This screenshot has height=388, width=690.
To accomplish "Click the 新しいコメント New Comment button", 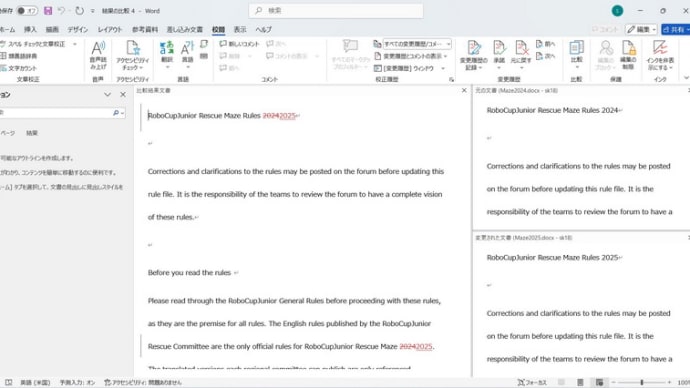I will (x=239, y=44).
